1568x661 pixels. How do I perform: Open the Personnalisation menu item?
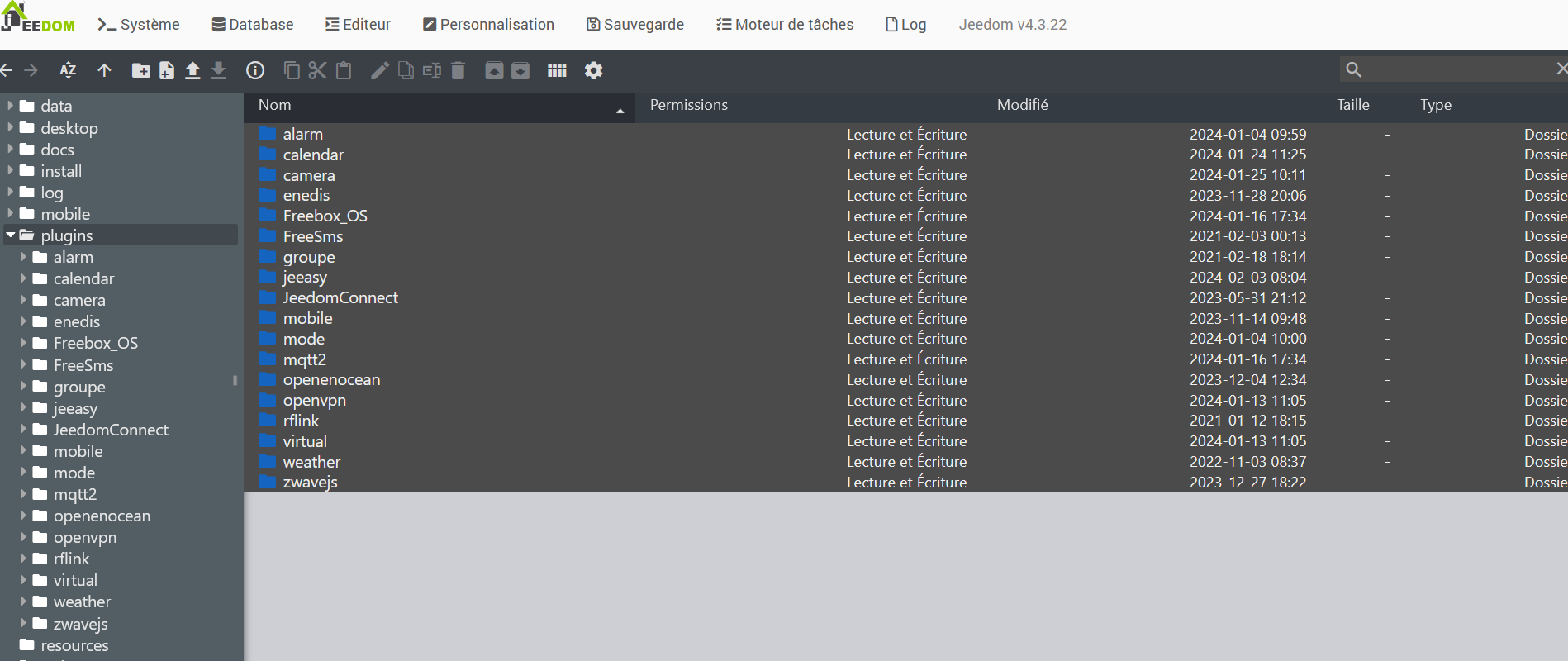(488, 25)
